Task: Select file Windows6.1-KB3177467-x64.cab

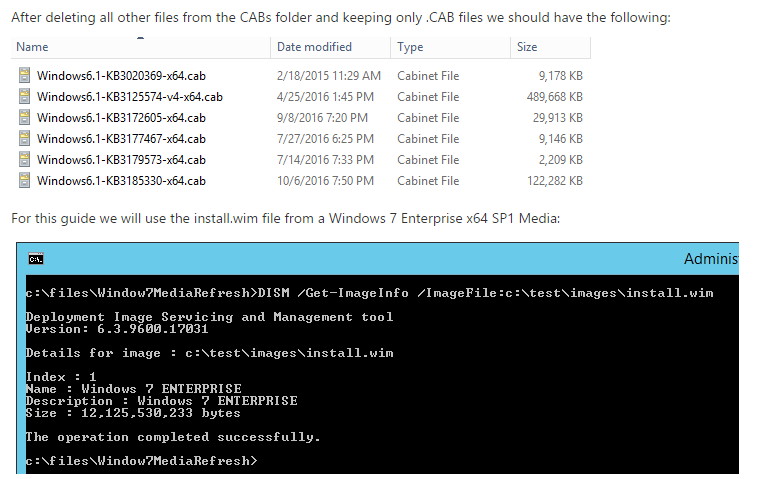Action: click(x=121, y=139)
